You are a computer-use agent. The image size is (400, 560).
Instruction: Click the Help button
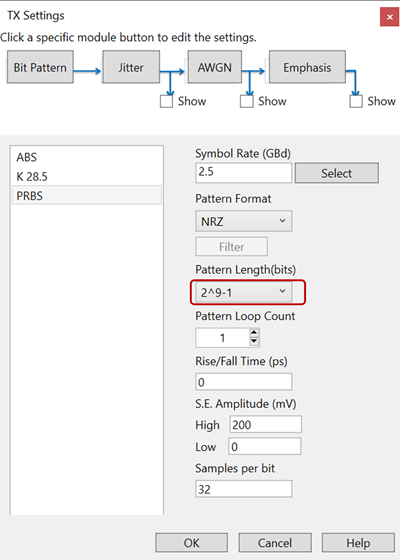tap(358, 543)
